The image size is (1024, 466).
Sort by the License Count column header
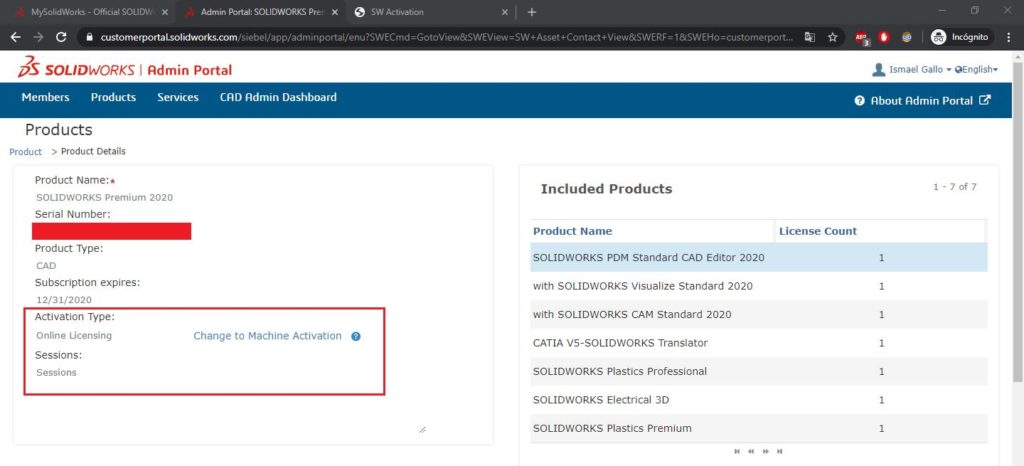click(x=818, y=231)
